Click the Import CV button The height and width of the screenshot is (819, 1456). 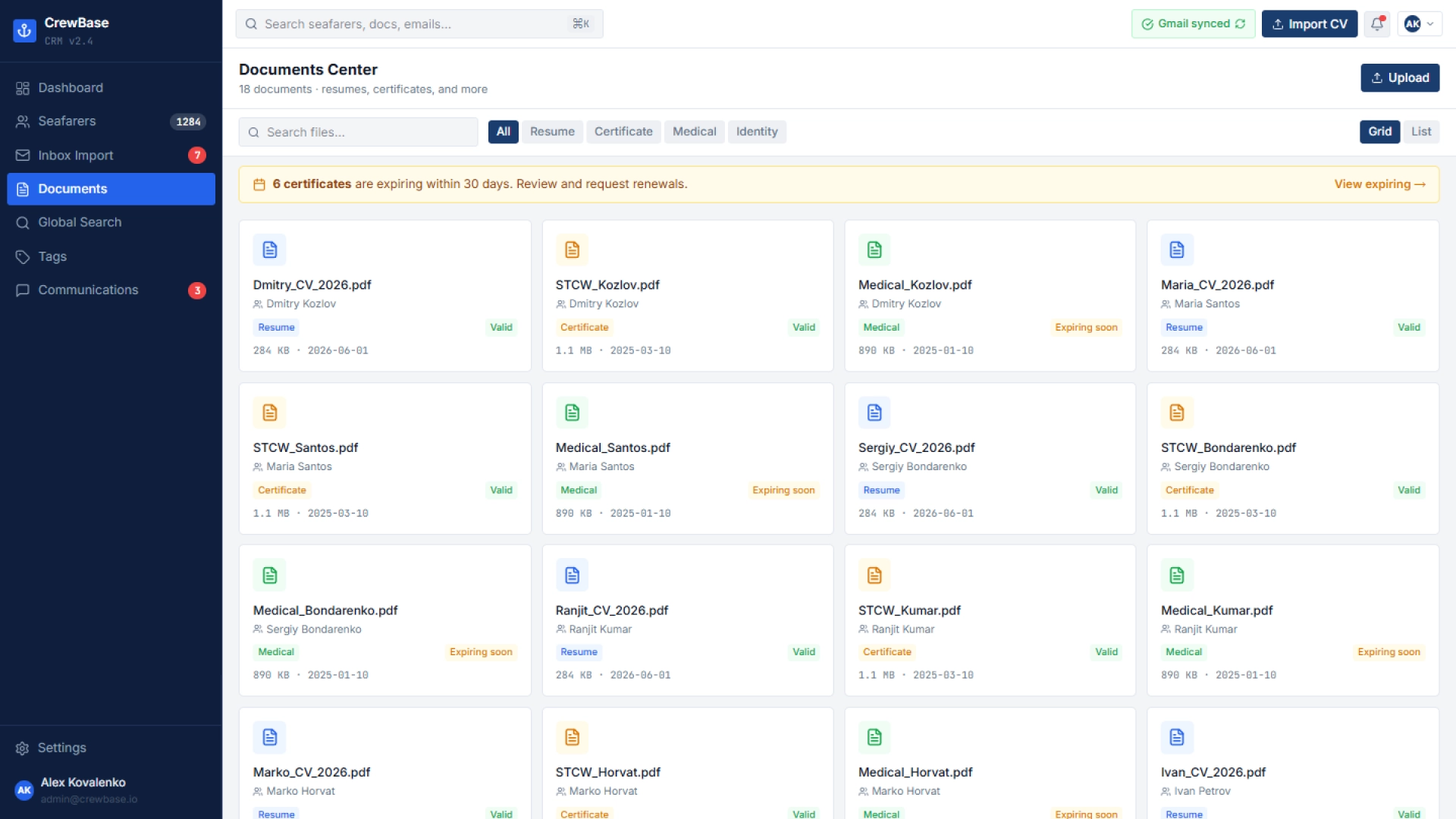click(1310, 24)
